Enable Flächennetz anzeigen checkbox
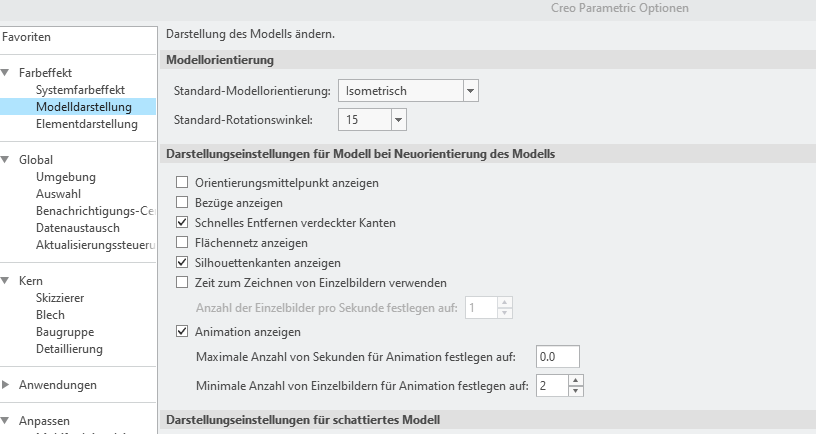Viewport: 816px width, 434px height. coord(182,242)
